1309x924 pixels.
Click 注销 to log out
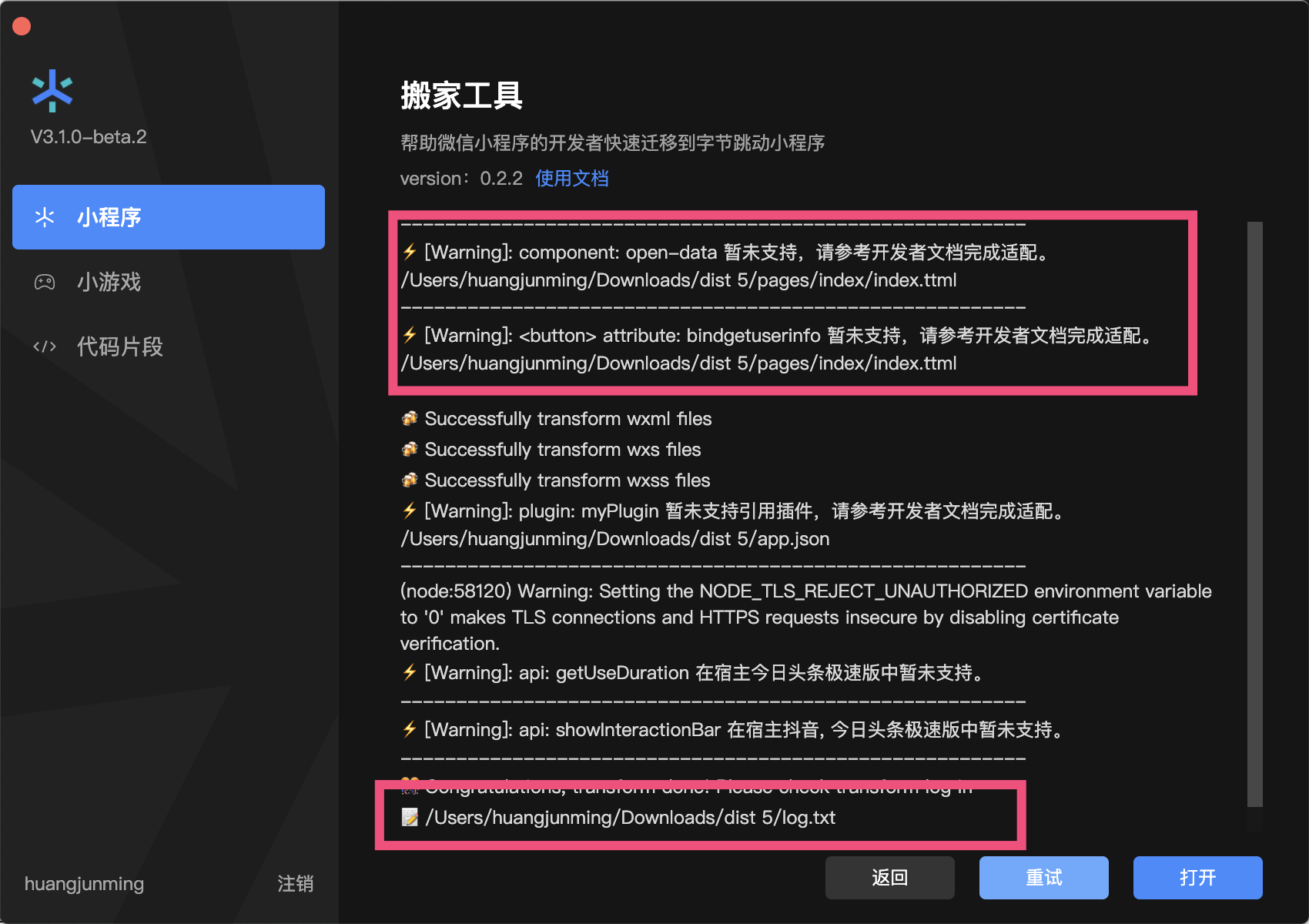point(296,883)
